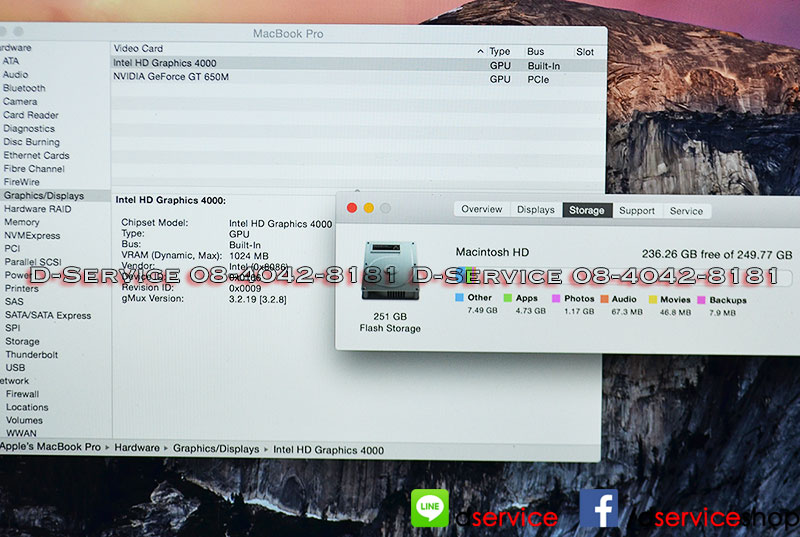Select Hardware RAID in the sidebar

pos(38,209)
